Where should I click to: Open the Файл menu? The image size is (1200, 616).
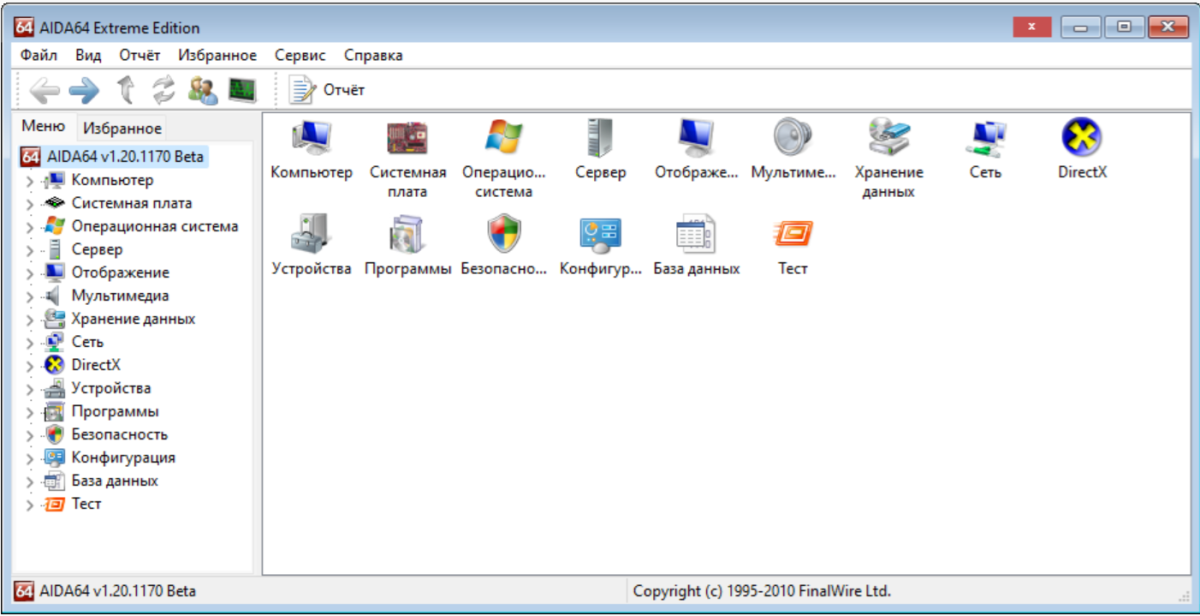coord(39,55)
